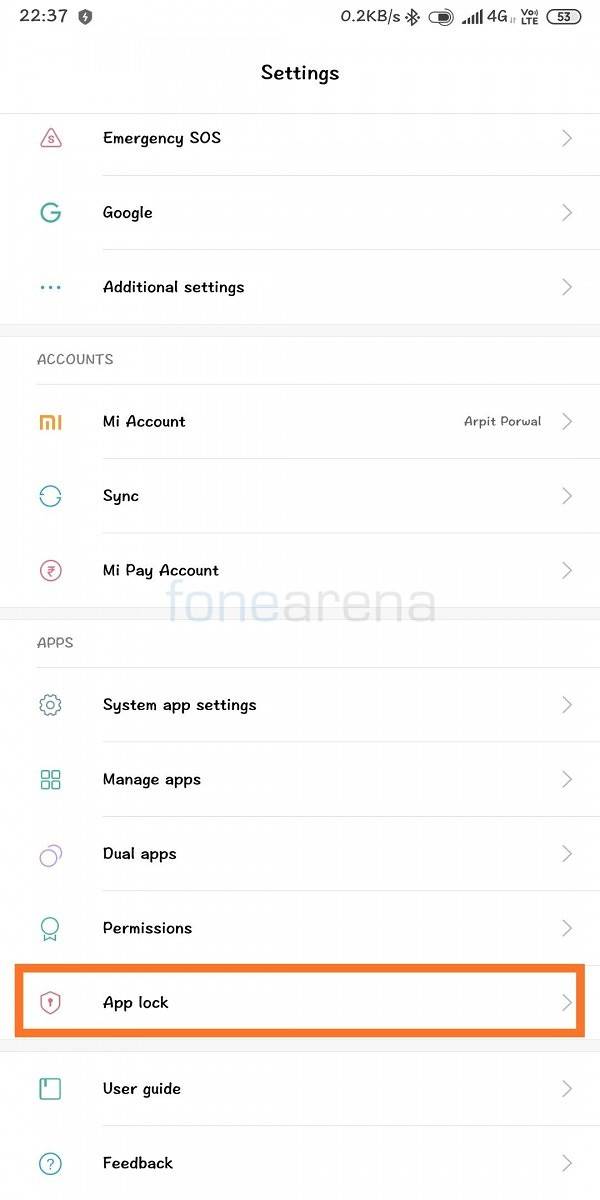Expand Emergency SOS using its chevron arrow
Viewport: 600px width, 1200px height.
tap(567, 138)
